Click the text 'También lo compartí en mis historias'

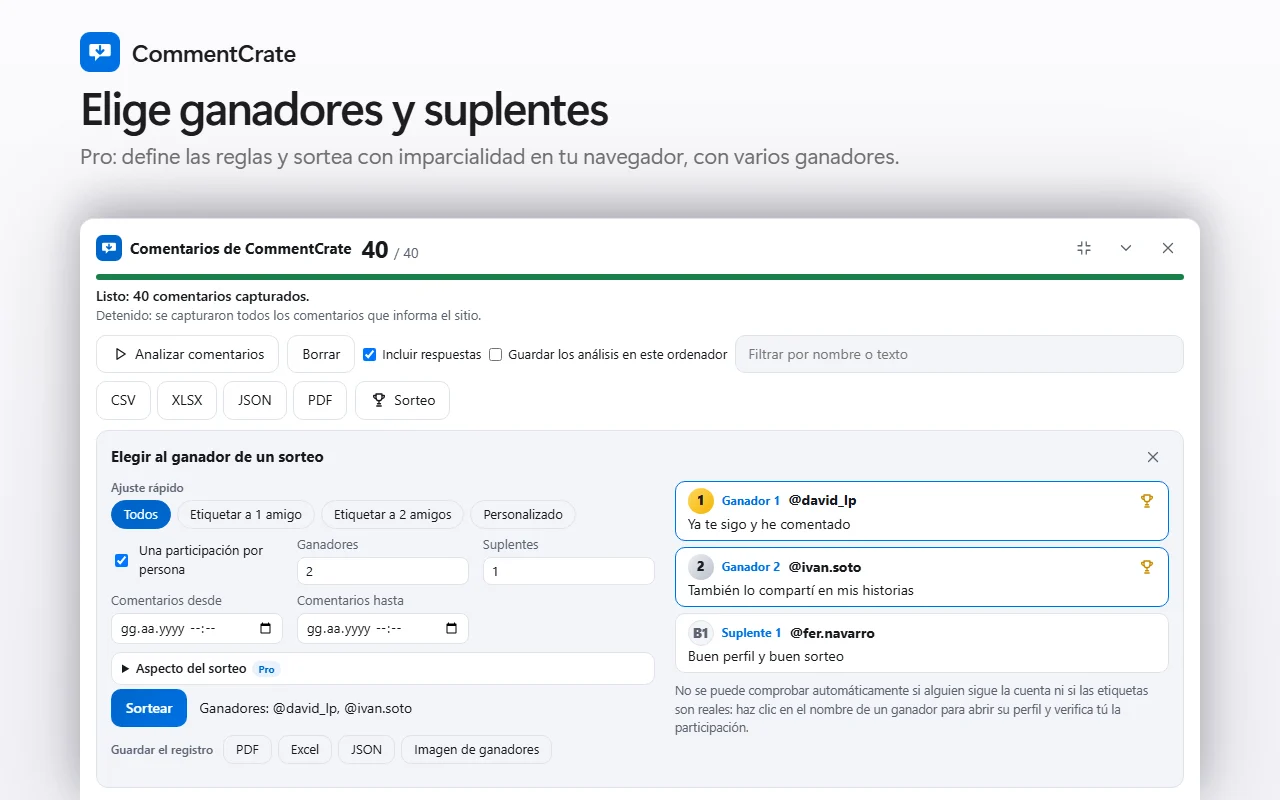pos(801,590)
